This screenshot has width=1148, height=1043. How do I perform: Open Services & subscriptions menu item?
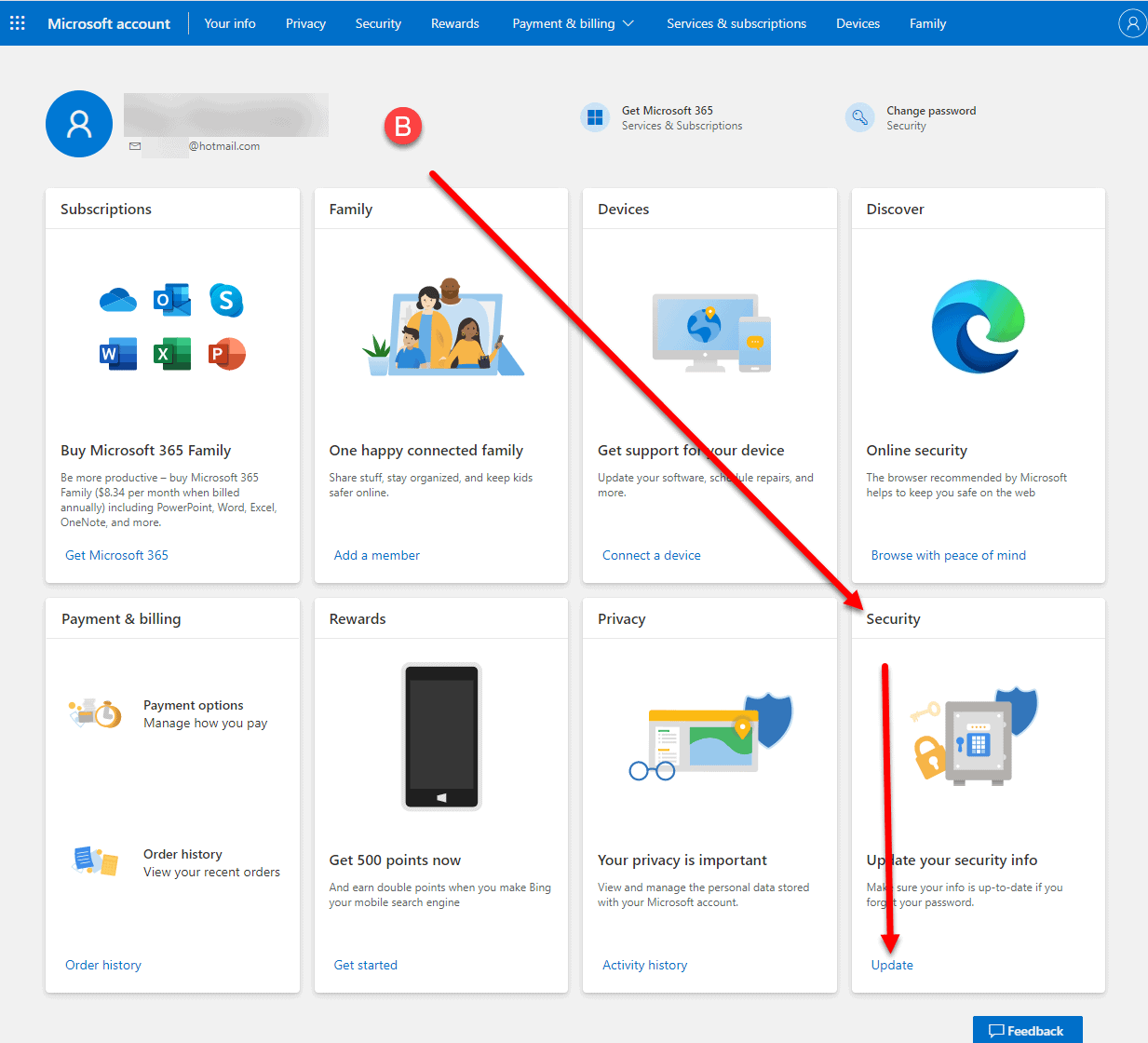pyautogui.click(x=736, y=23)
